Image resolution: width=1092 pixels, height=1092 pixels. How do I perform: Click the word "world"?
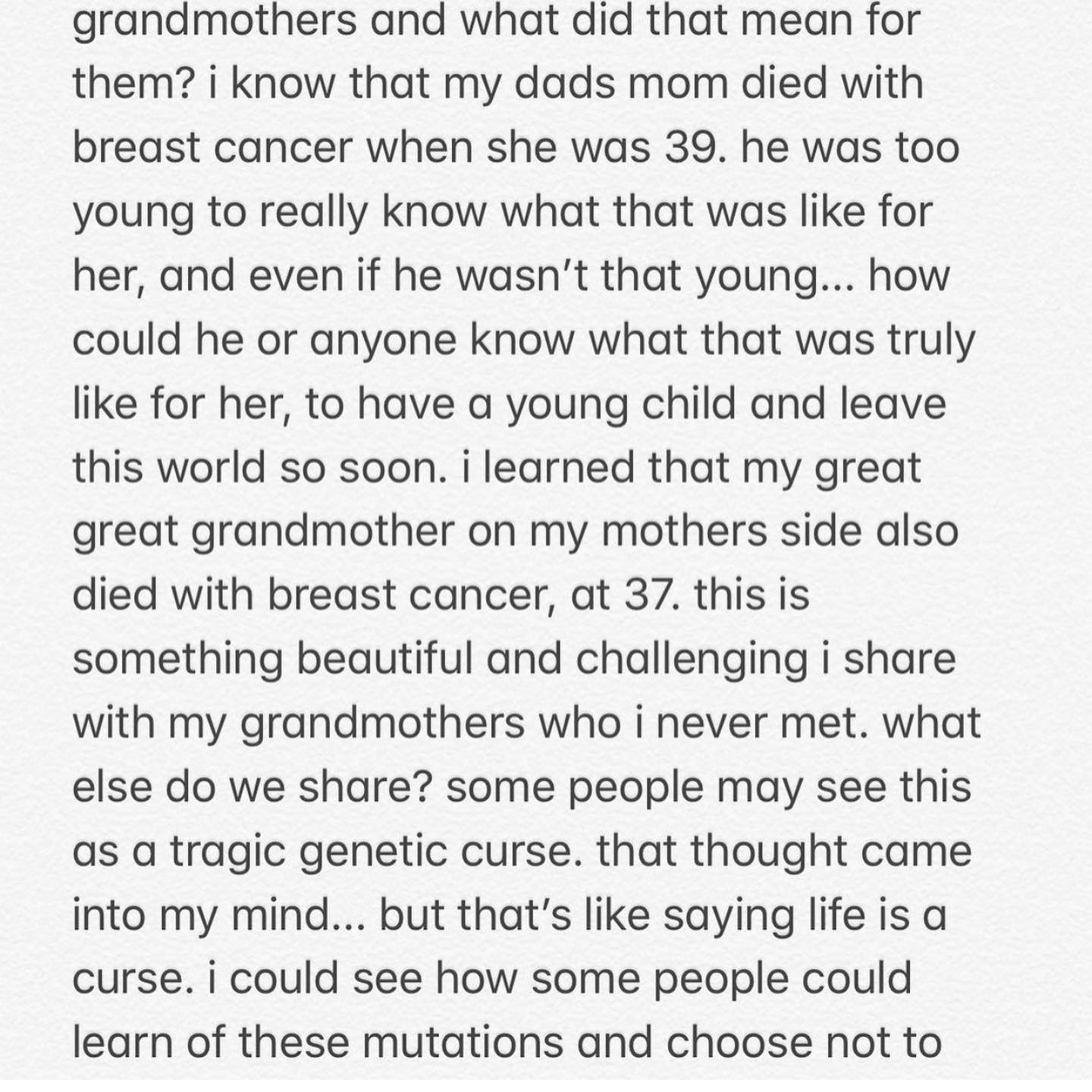210,467
